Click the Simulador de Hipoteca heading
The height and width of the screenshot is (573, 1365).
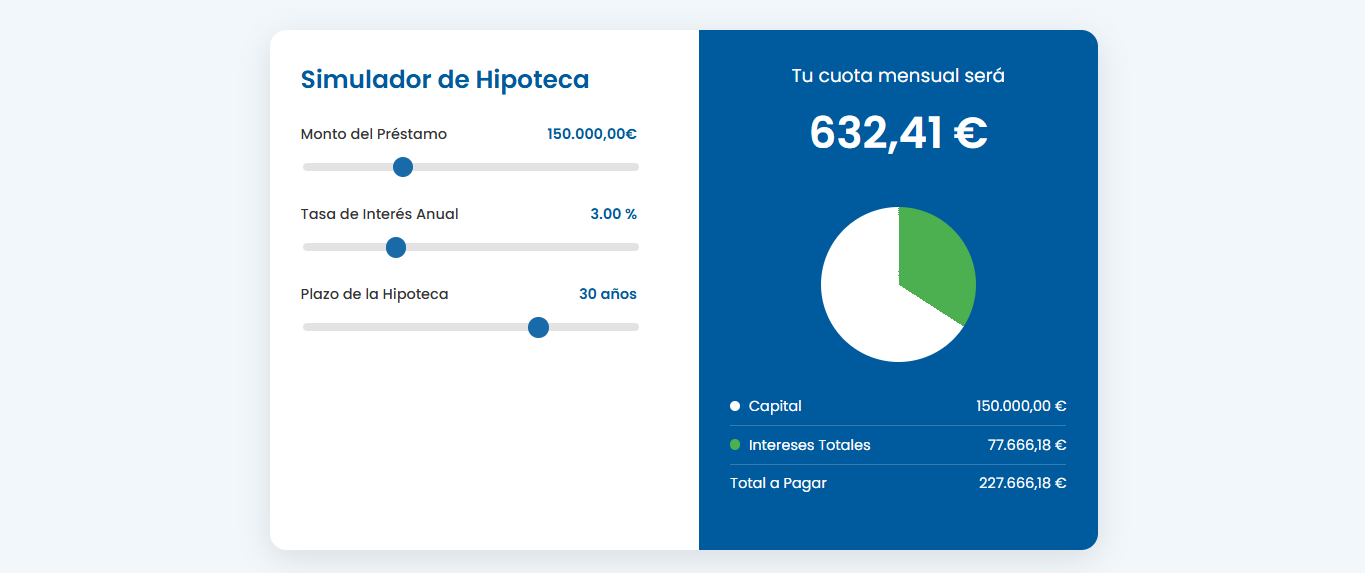445,79
